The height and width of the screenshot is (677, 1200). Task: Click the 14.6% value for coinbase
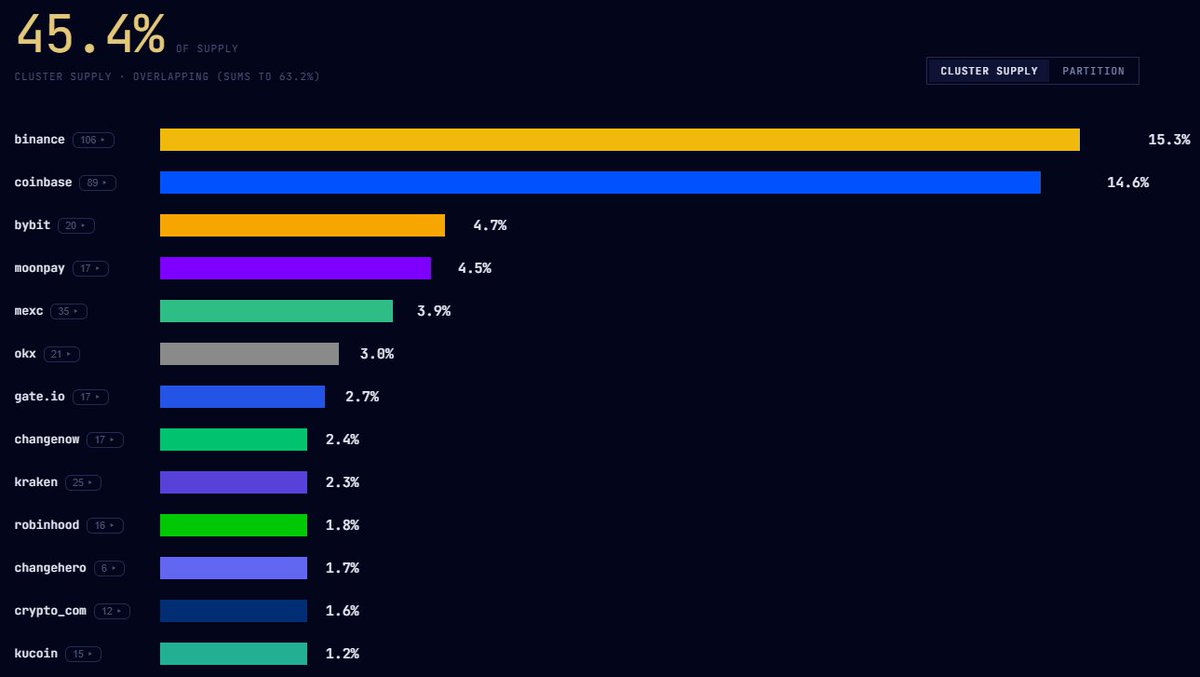[1128, 183]
